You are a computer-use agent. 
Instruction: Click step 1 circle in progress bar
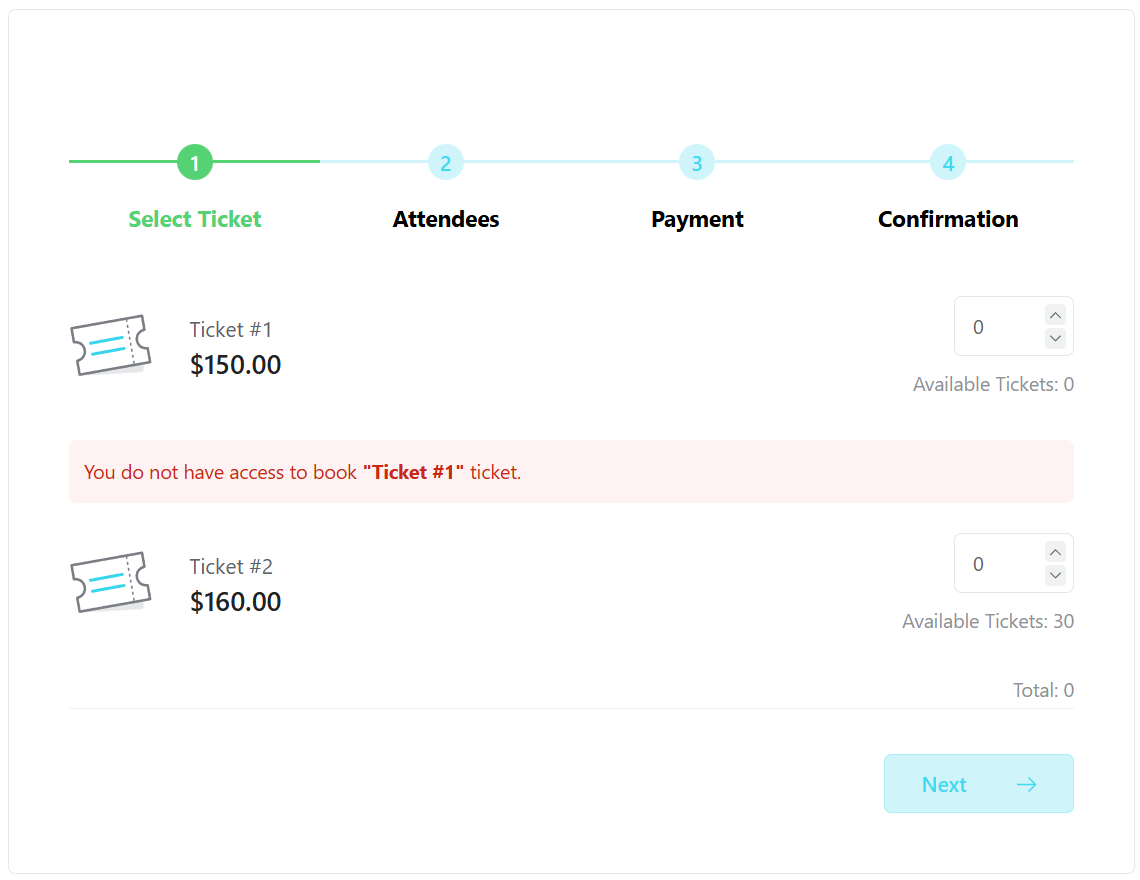click(x=195, y=162)
